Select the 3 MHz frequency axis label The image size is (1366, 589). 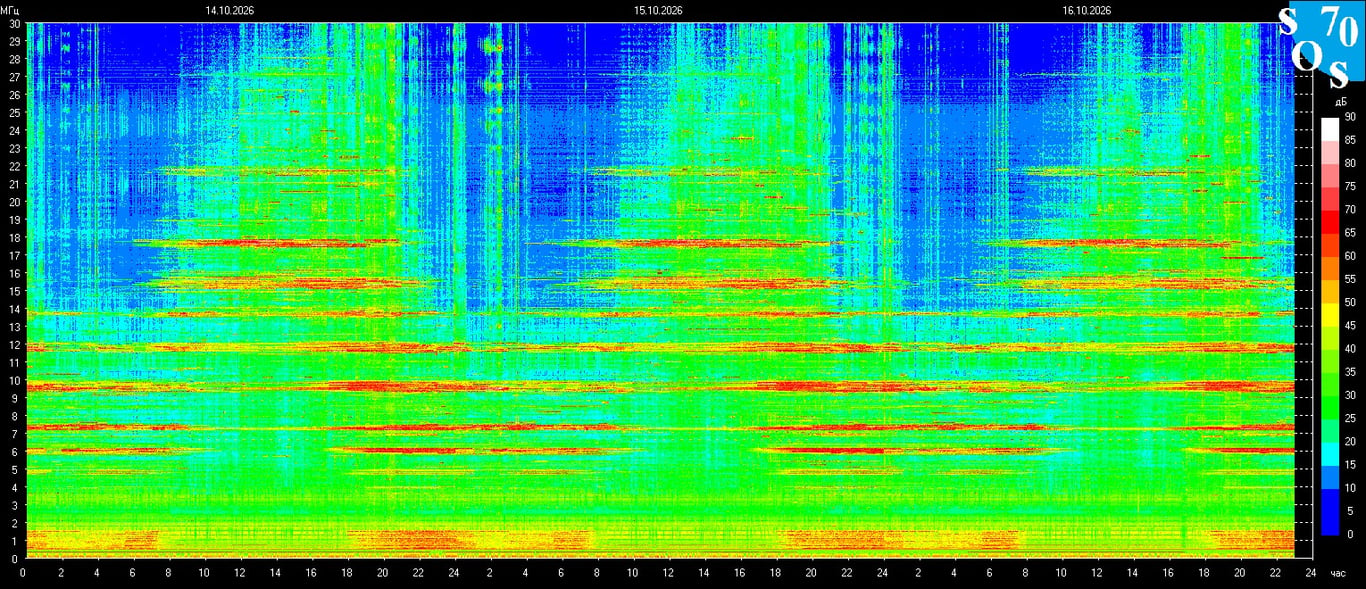coord(16,505)
